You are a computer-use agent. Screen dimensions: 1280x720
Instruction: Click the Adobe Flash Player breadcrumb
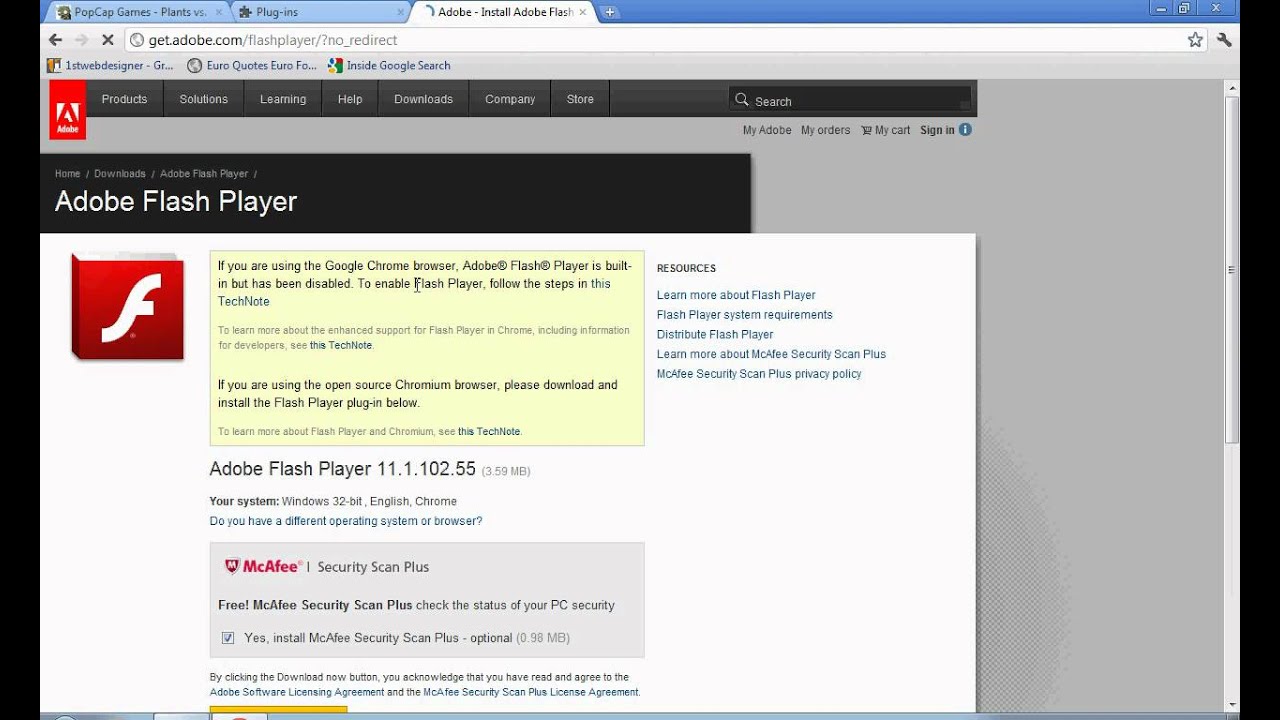click(x=204, y=174)
